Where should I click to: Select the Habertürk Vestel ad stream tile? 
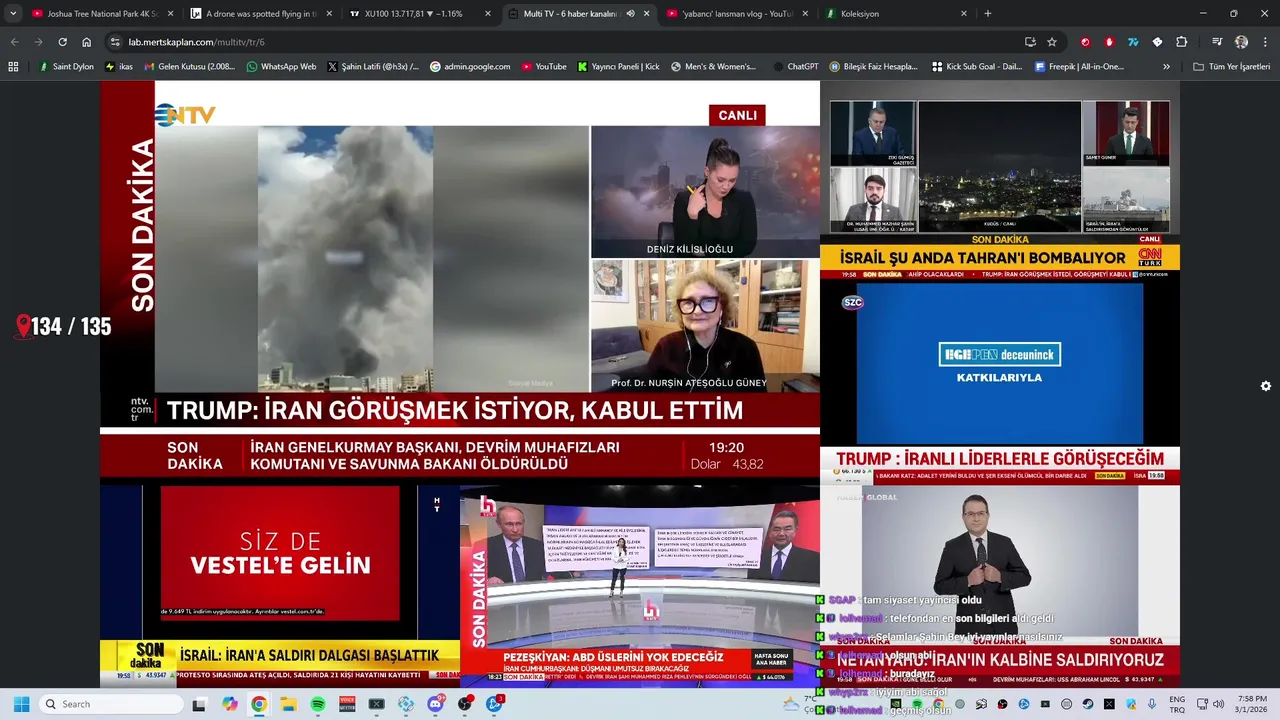coord(280,585)
